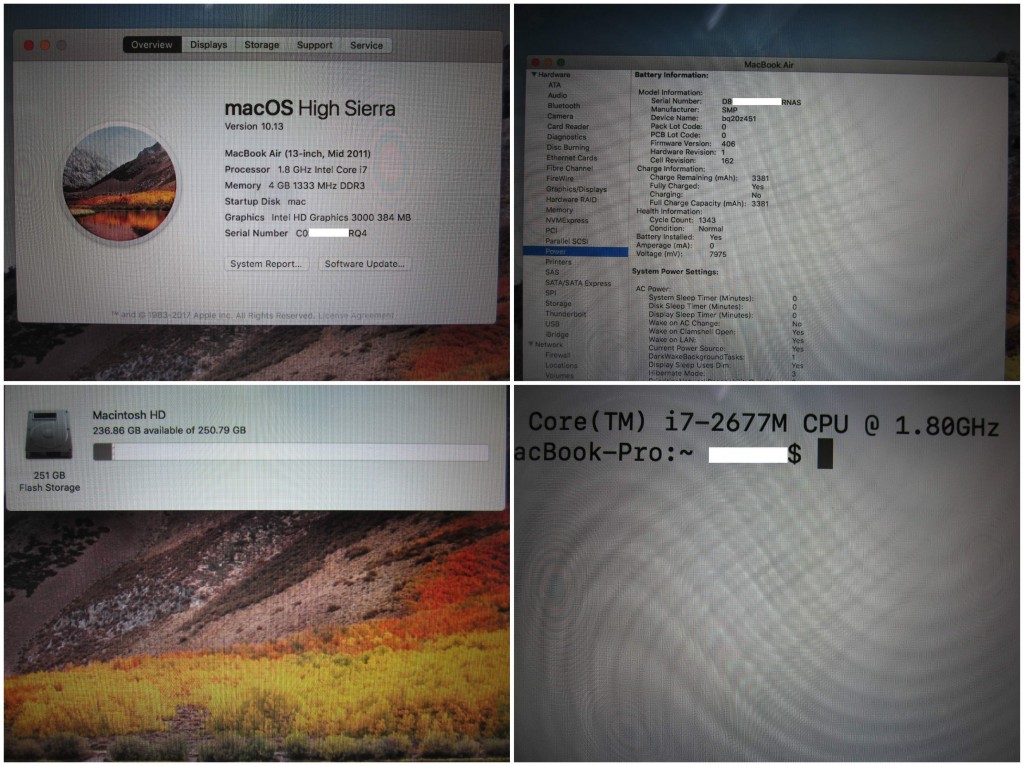Open SATA/SATA Express in the sidebar
1024x766 pixels.
(579, 283)
